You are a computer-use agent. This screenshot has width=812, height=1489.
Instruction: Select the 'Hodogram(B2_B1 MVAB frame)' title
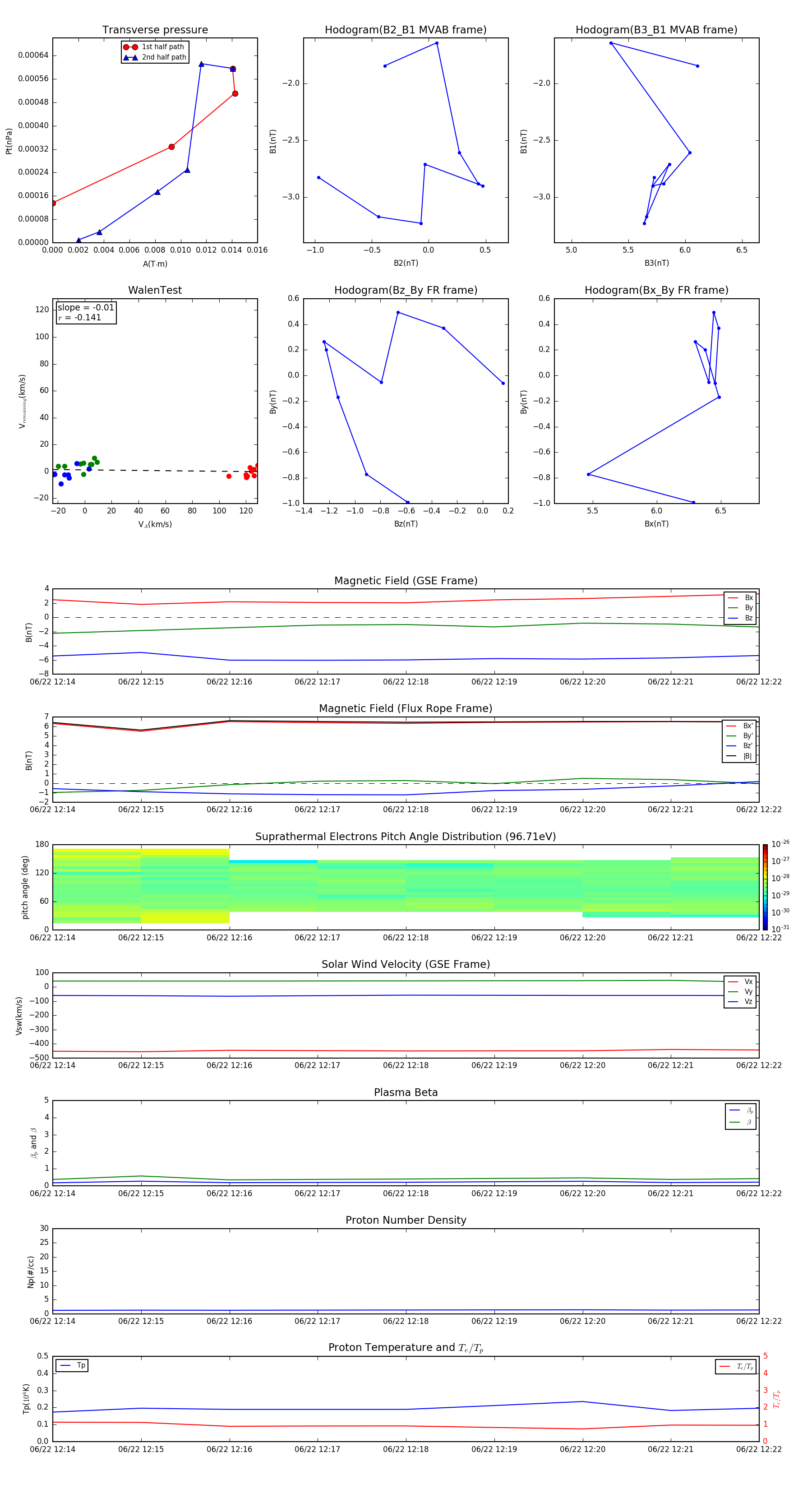[x=406, y=30]
